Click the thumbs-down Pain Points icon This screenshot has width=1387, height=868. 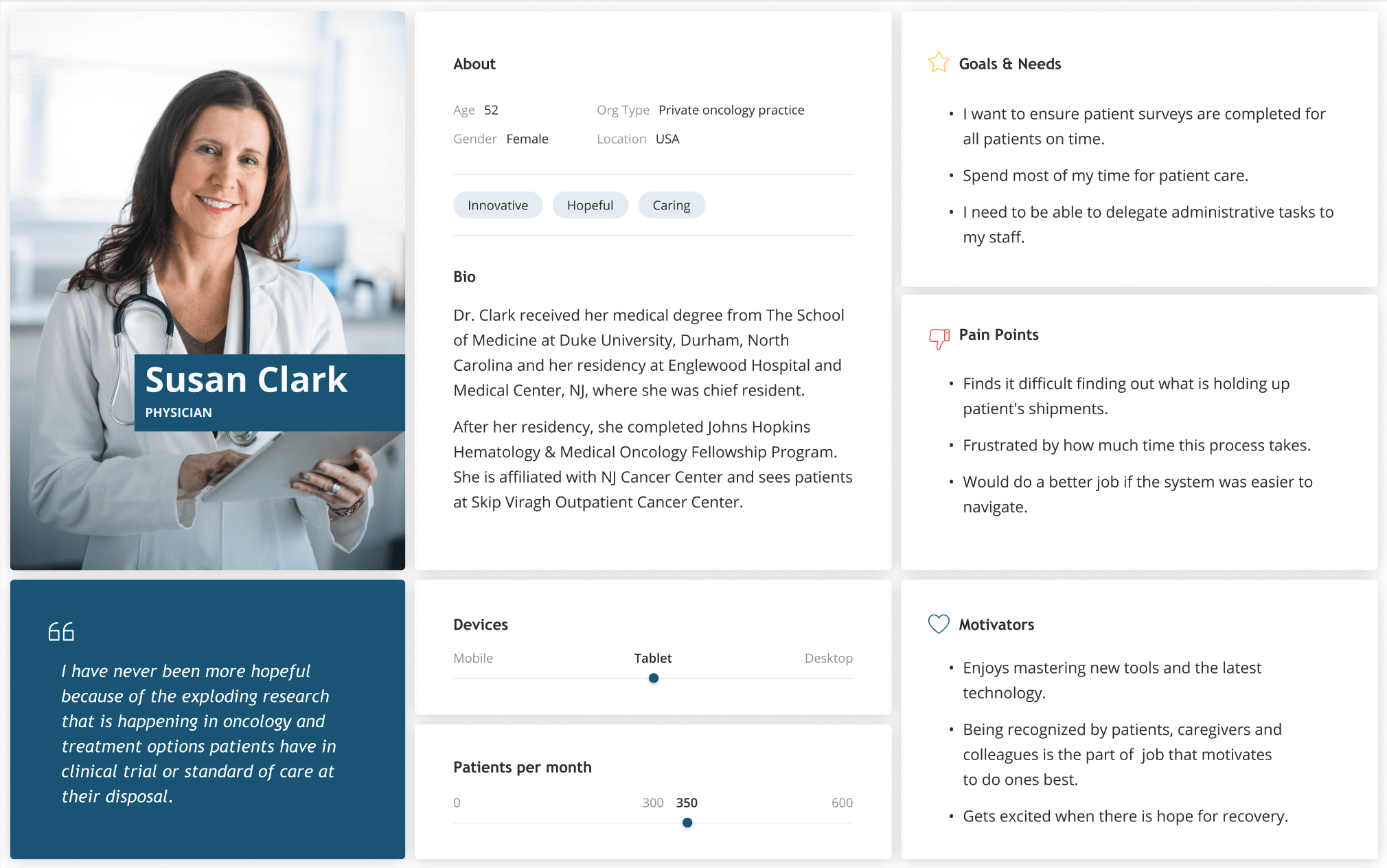click(939, 338)
